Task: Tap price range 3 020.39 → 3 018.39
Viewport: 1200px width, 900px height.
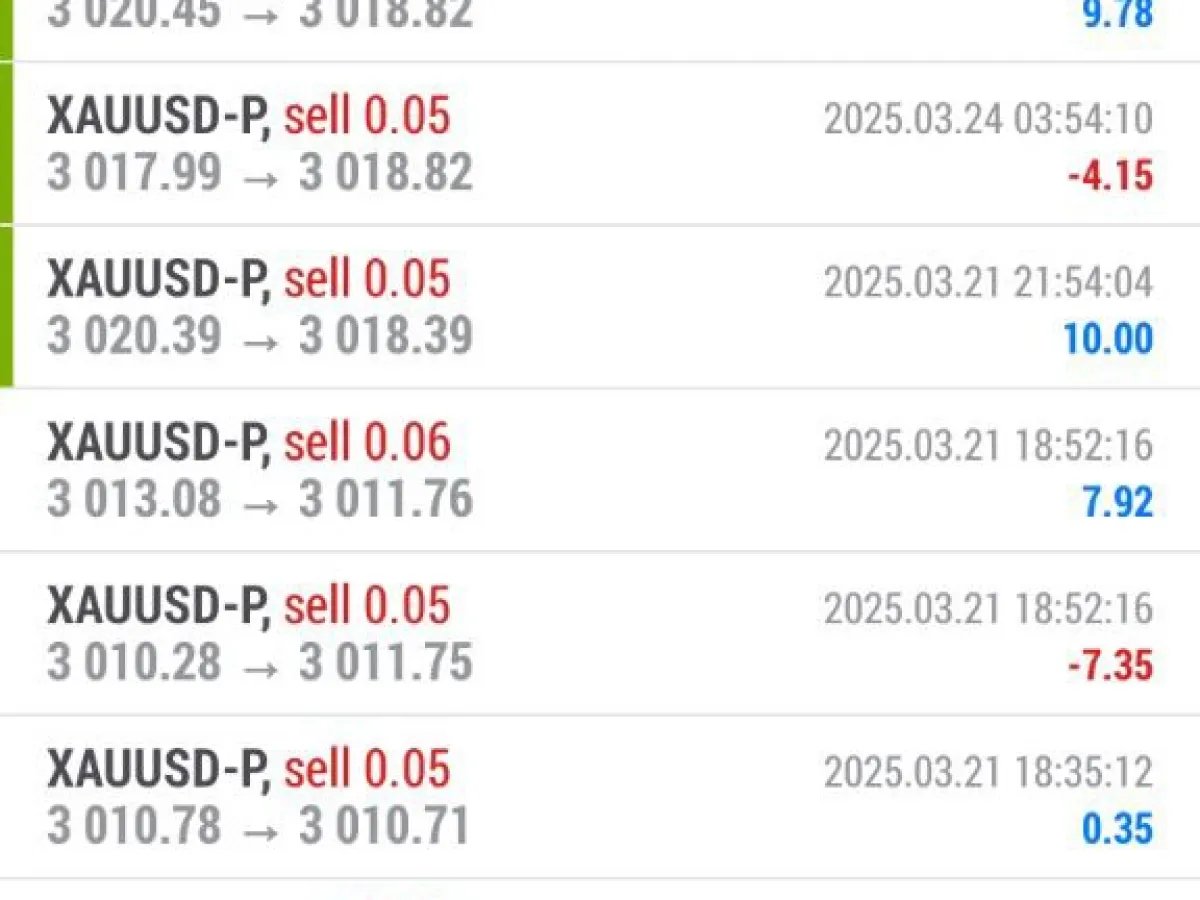Action: coord(260,336)
